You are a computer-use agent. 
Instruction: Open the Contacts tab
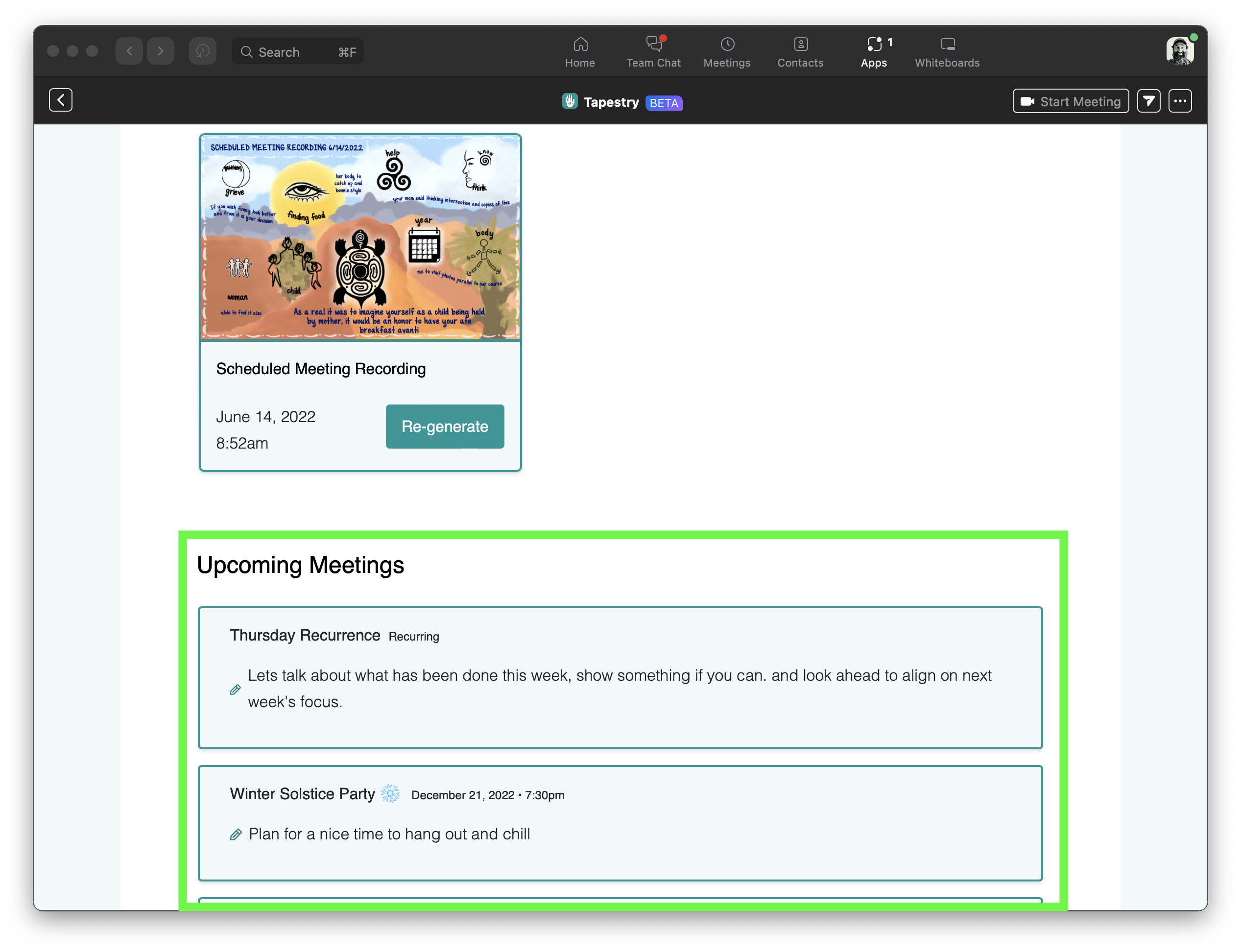tap(800, 51)
